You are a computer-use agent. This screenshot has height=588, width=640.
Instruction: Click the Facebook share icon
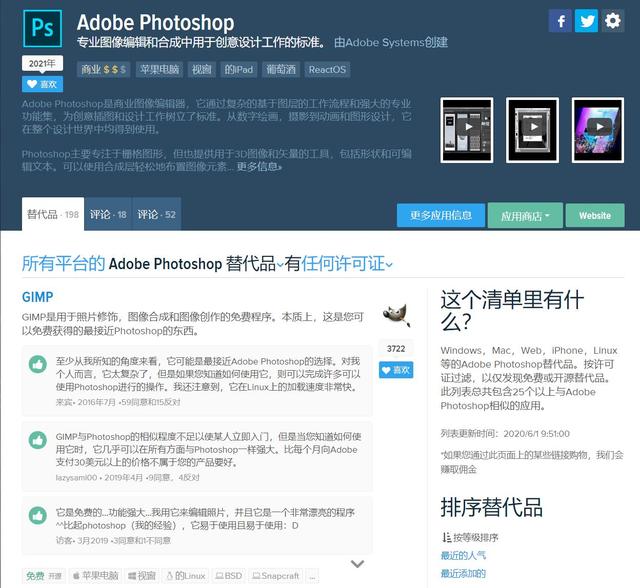click(x=560, y=21)
